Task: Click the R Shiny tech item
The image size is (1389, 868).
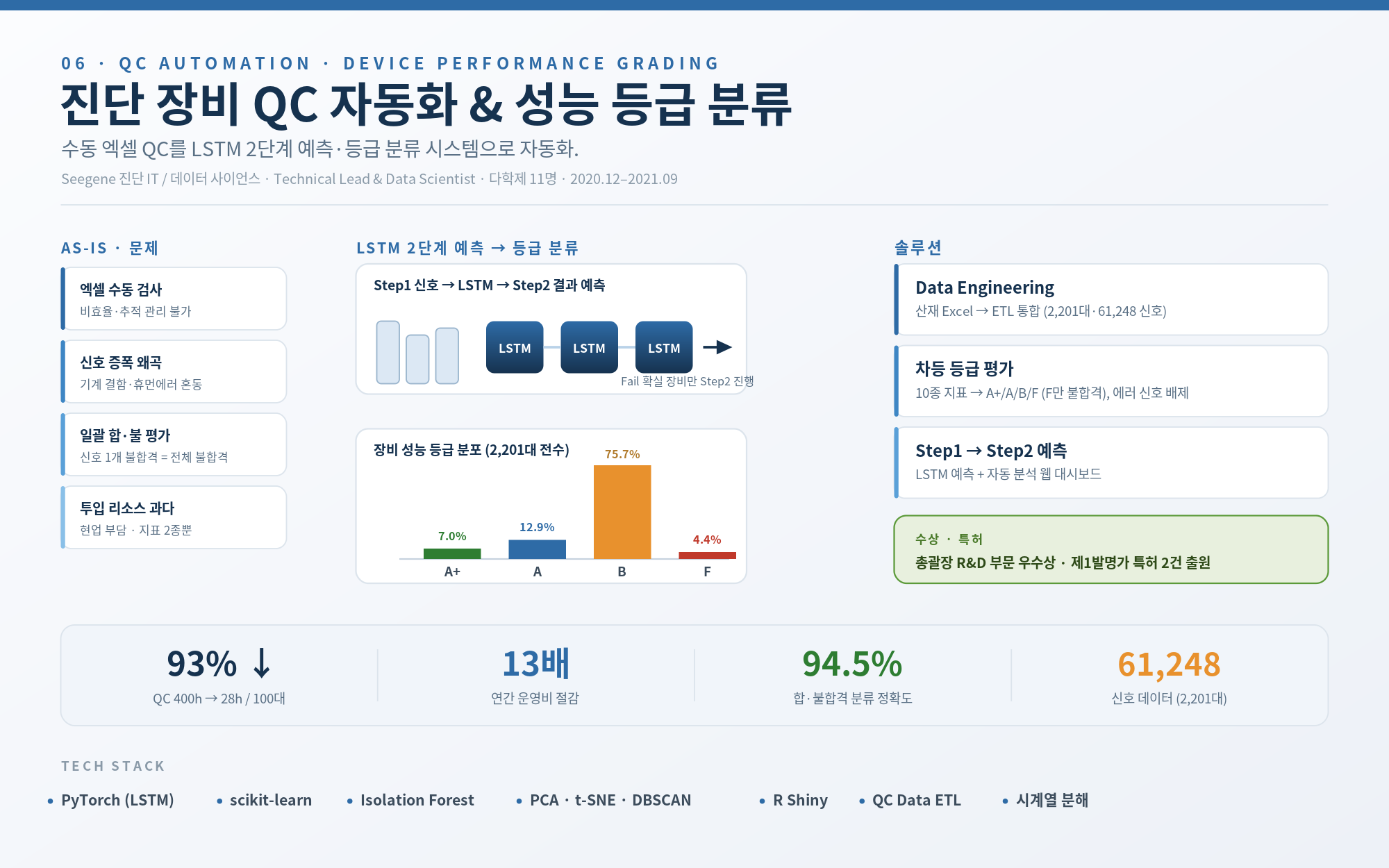Action: [800, 800]
